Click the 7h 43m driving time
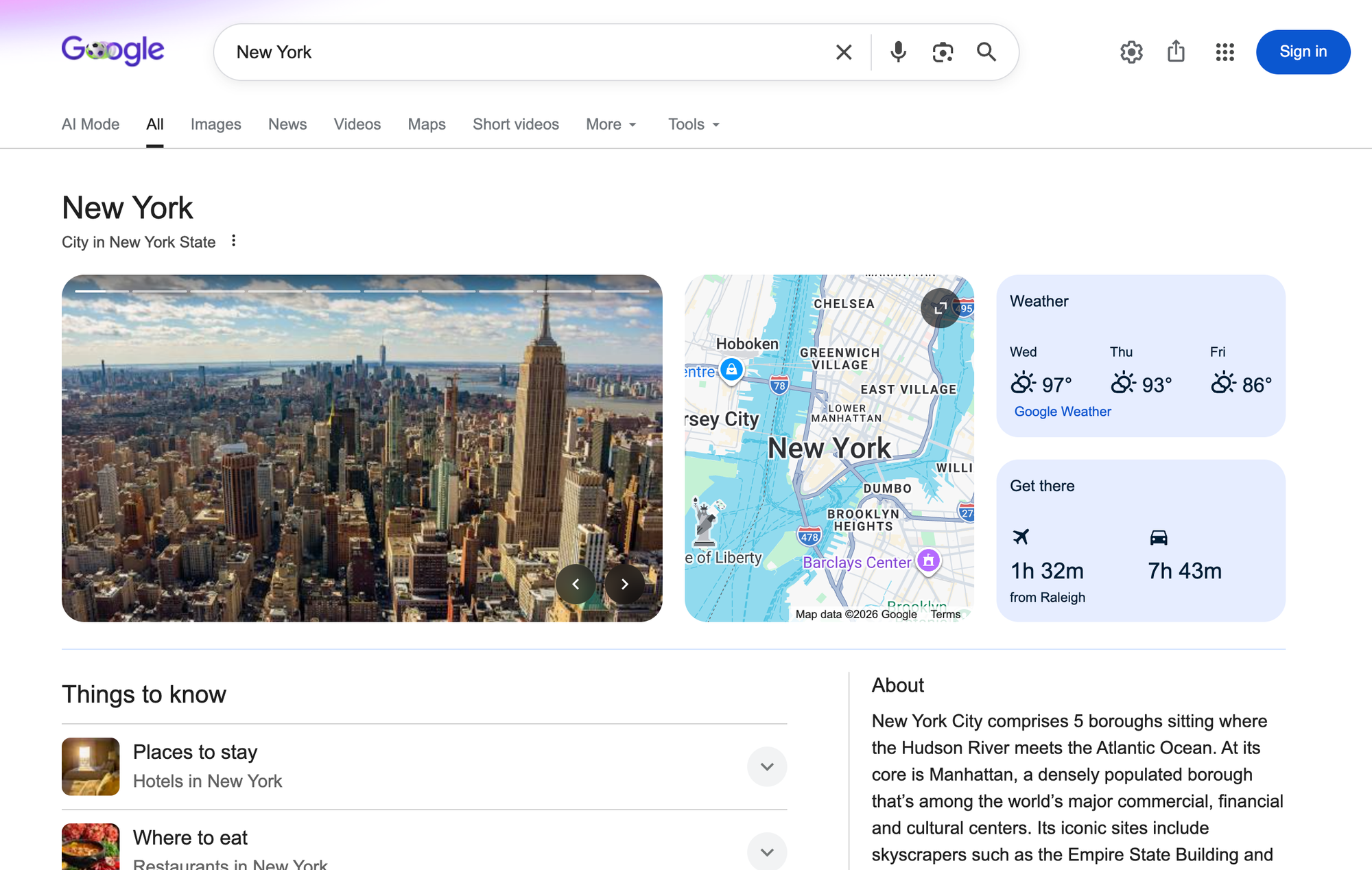The width and height of the screenshot is (1372, 870). pyautogui.click(x=1185, y=571)
